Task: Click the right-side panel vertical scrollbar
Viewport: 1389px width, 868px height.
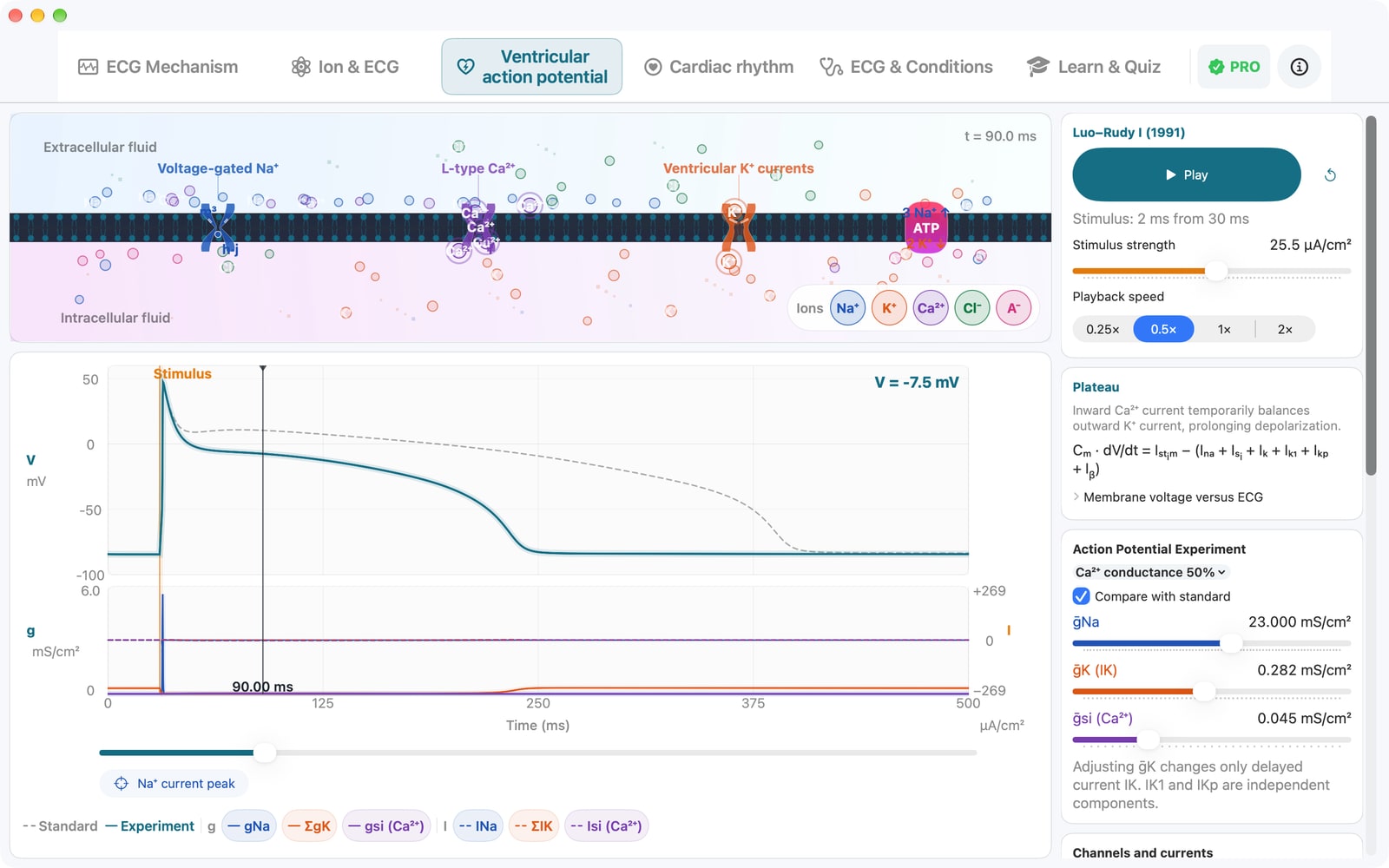Action: click(1371, 295)
